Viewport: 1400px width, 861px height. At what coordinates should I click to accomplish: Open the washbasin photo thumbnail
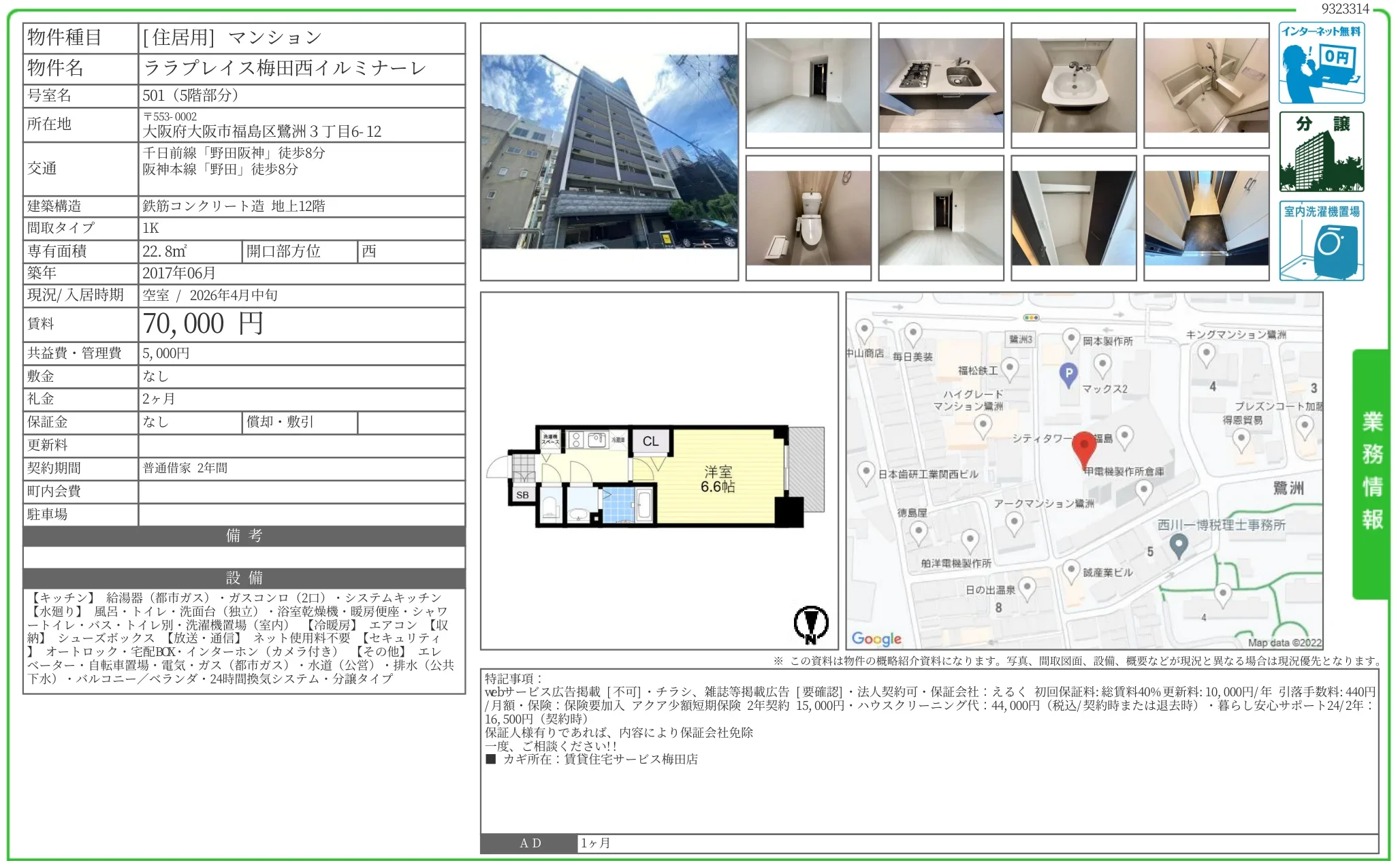(x=1074, y=85)
